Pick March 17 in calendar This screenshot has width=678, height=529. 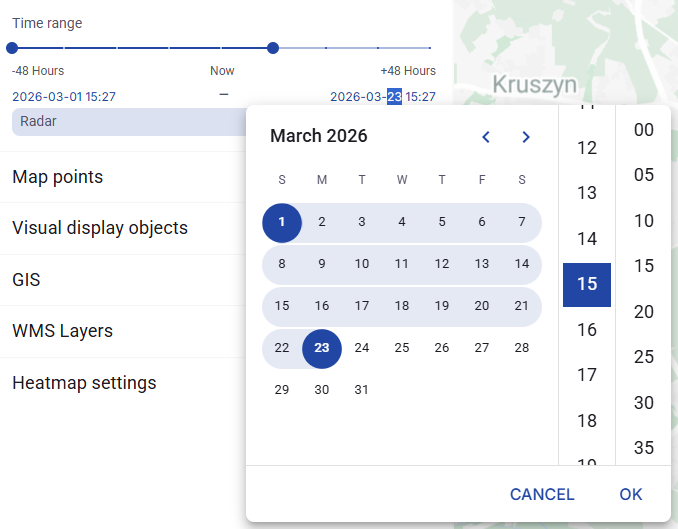[362, 306]
